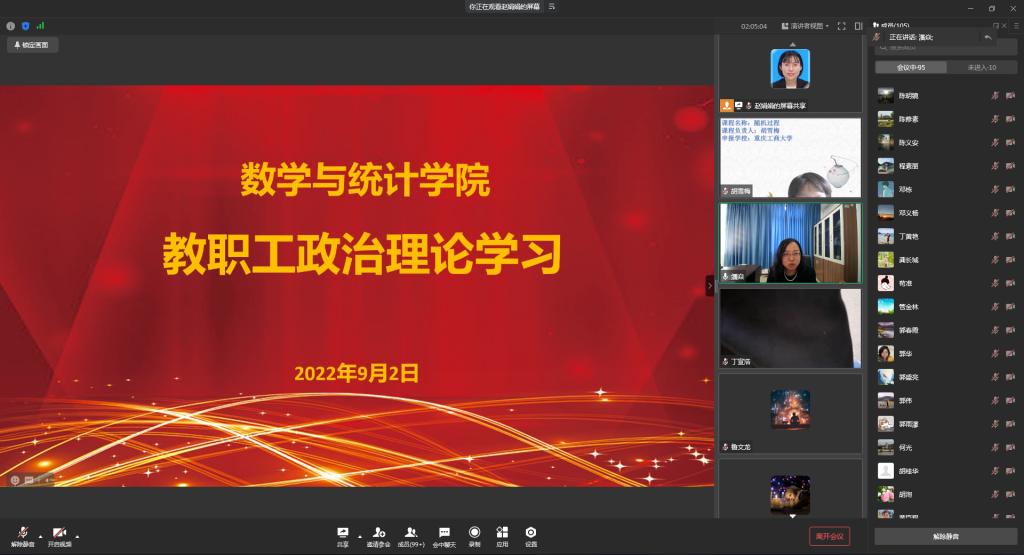Switch to the 未进入 10 tab
This screenshot has height=555, width=1024.
coord(981,67)
